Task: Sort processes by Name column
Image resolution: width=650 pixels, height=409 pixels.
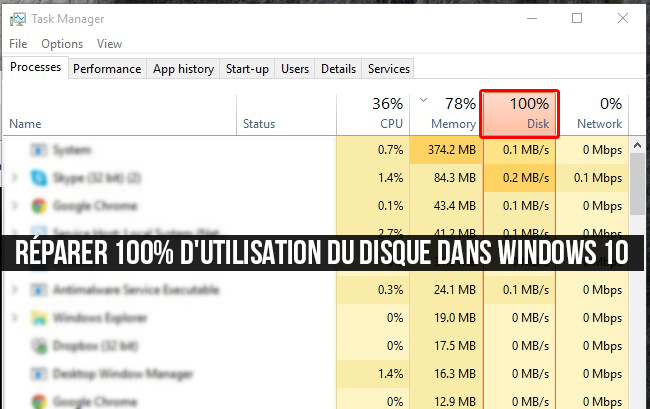Action: 120,114
